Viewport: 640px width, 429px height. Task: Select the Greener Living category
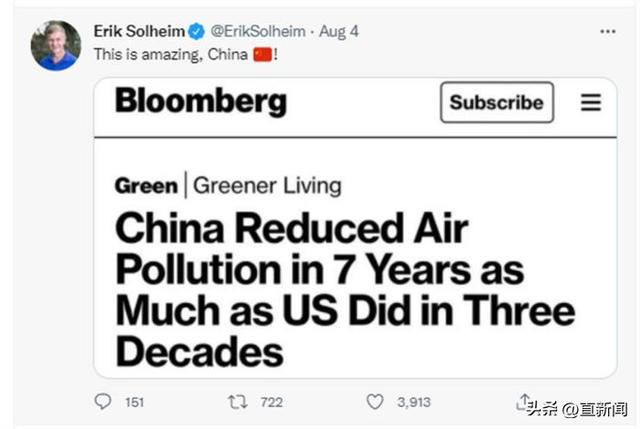267,186
